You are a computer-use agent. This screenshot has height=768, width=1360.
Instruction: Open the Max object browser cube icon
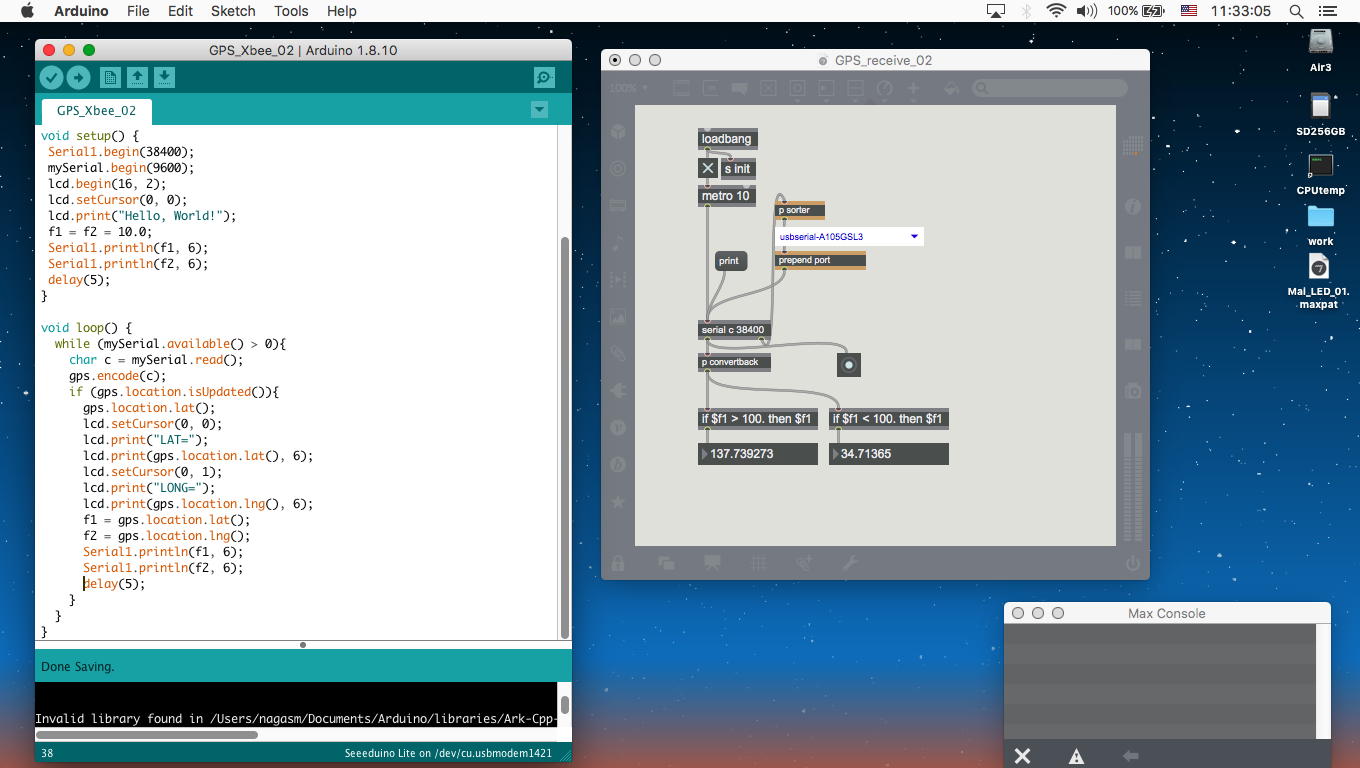click(x=618, y=131)
